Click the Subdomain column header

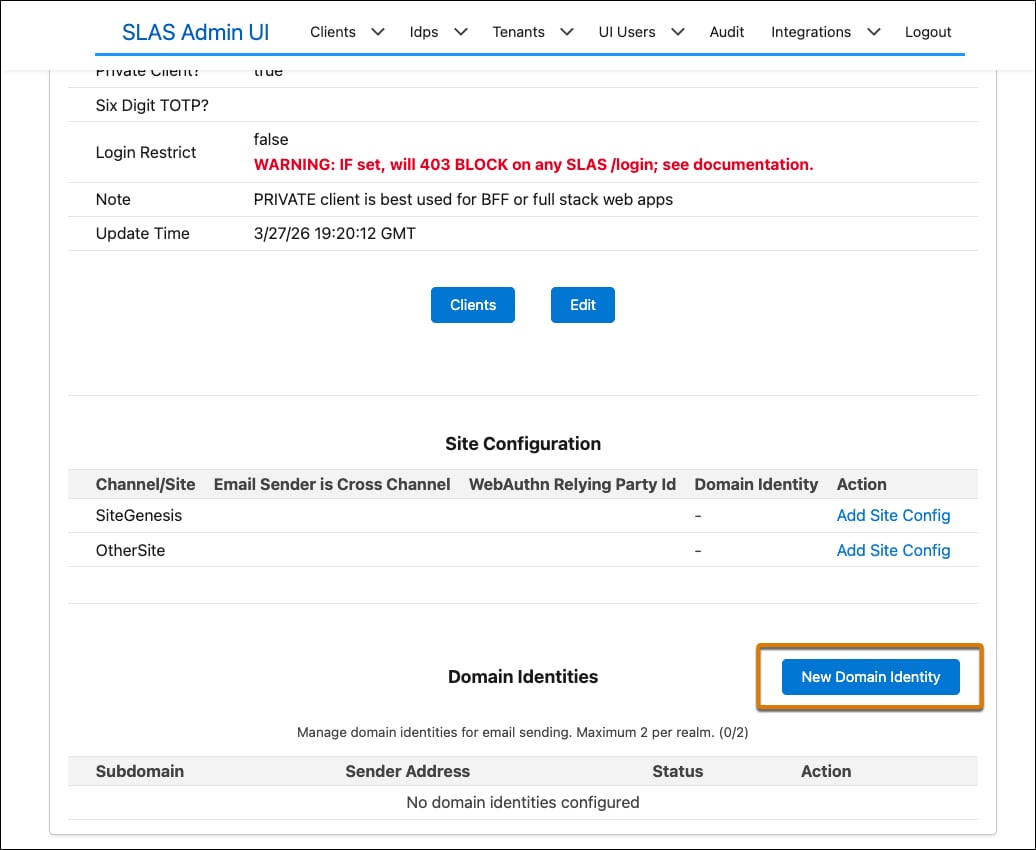tap(140, 771)
